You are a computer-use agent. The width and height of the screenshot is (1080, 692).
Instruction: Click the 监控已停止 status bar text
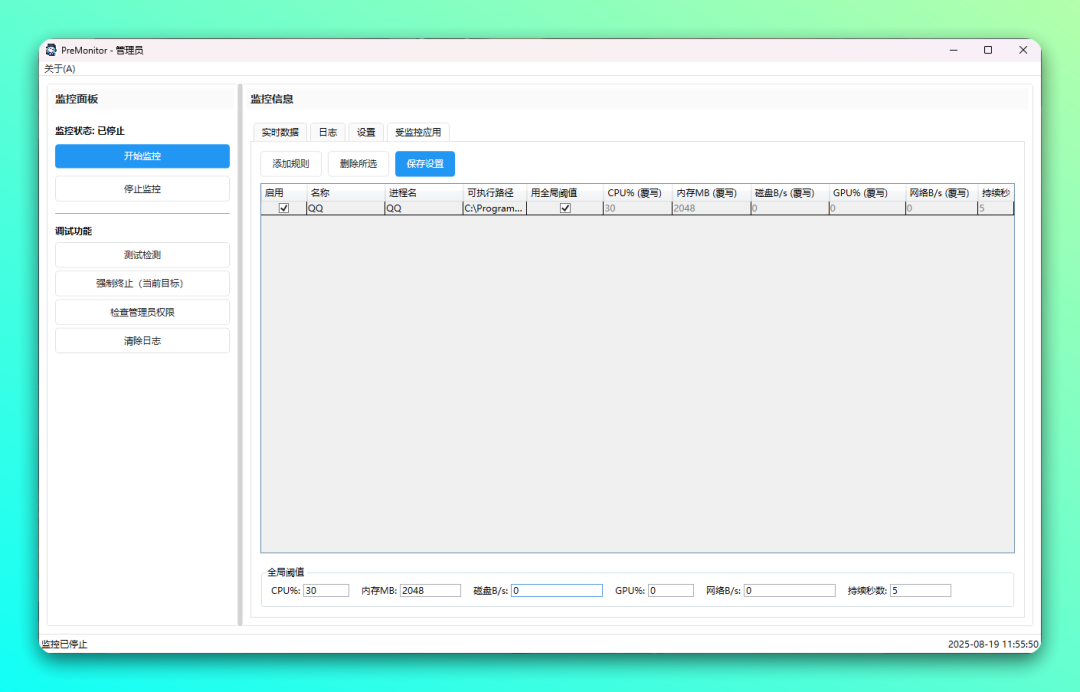[65, 644]
